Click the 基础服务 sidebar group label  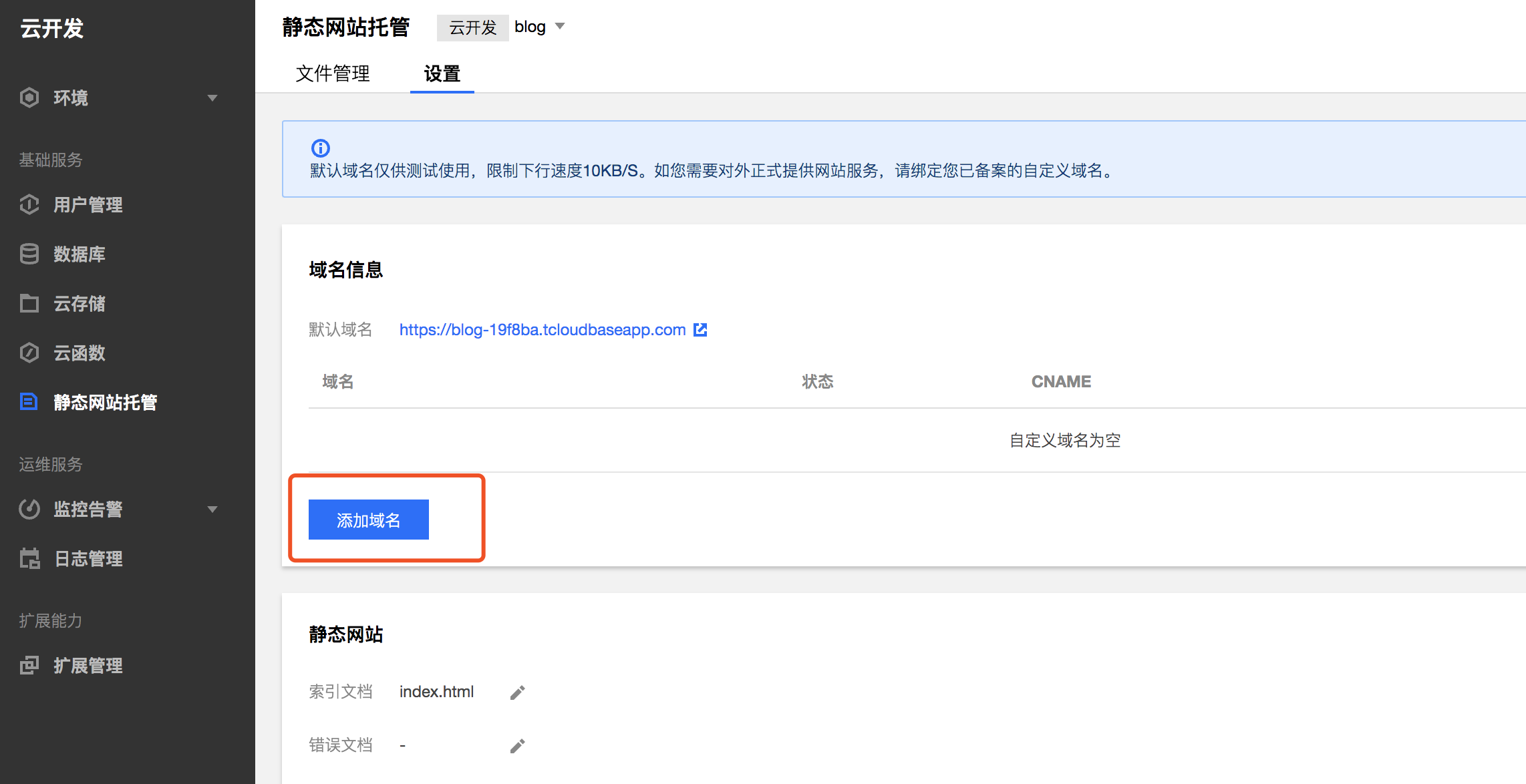(x=51, y=160)
